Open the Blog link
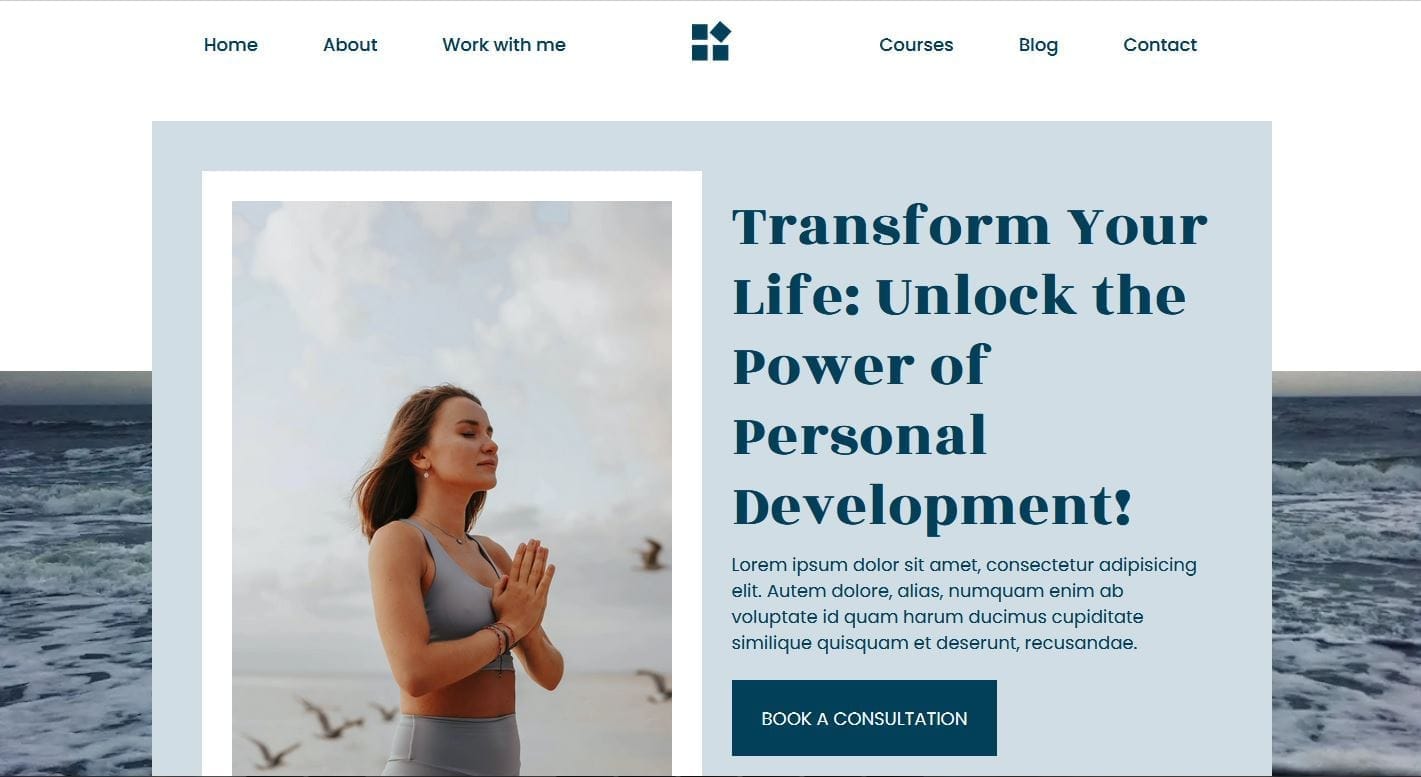This screenshot has width=1421, height=777. coord(1038,45)
